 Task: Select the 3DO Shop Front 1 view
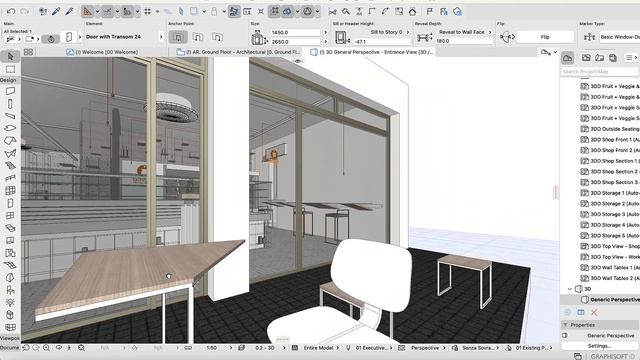610,140
